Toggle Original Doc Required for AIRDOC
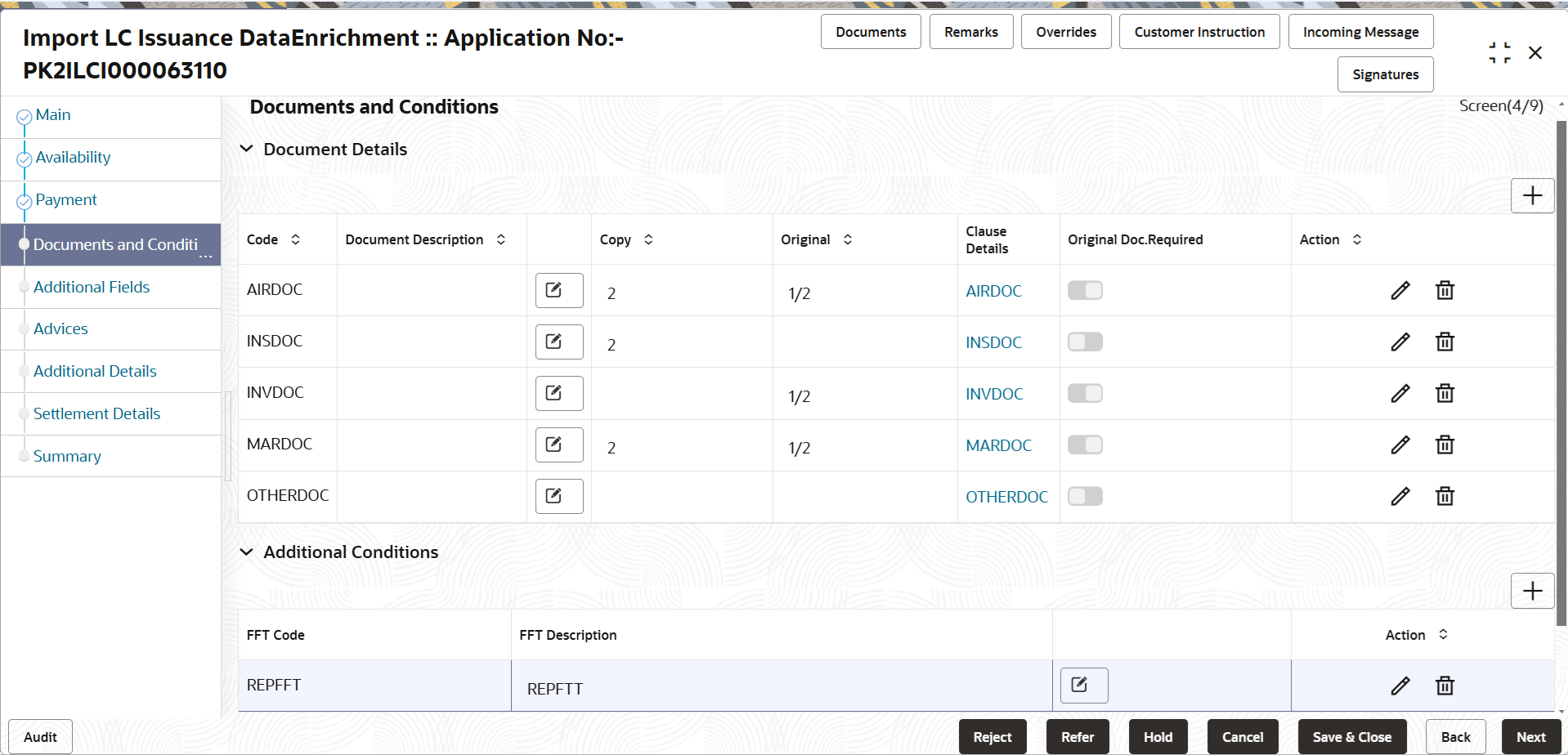Viewport: 1568px width, 755px height. click(x=1085, y=290)
